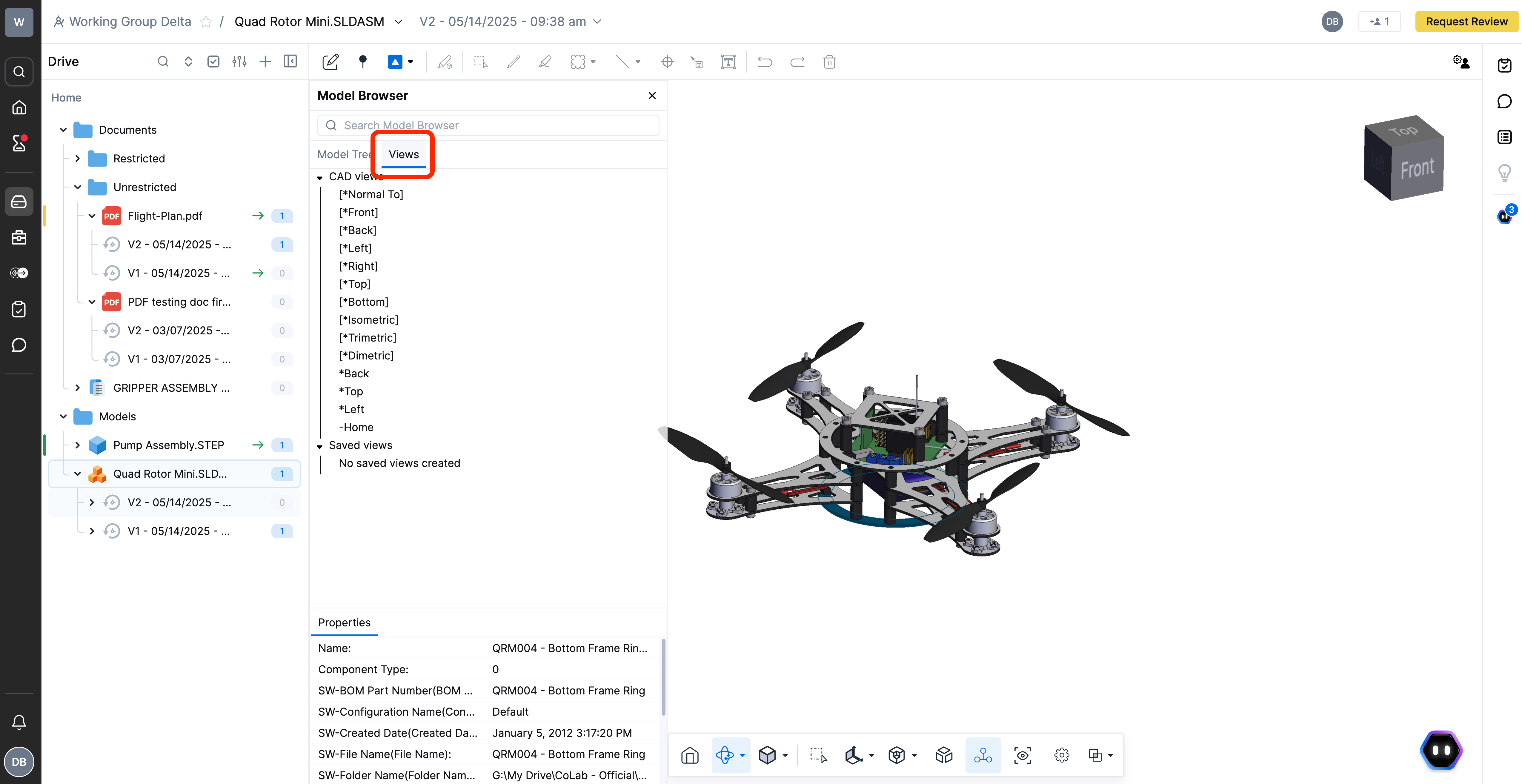Close the Model Browser panel
Image resolution: width=1522 pixels, height=784 pixels.
pos(652,96)
